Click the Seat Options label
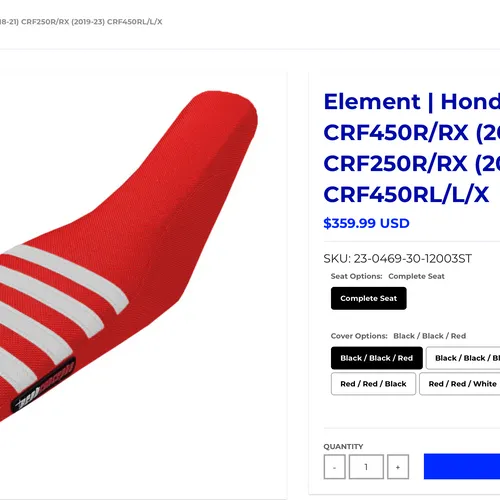This screenshot has height=500, width=500. point(356,276)
